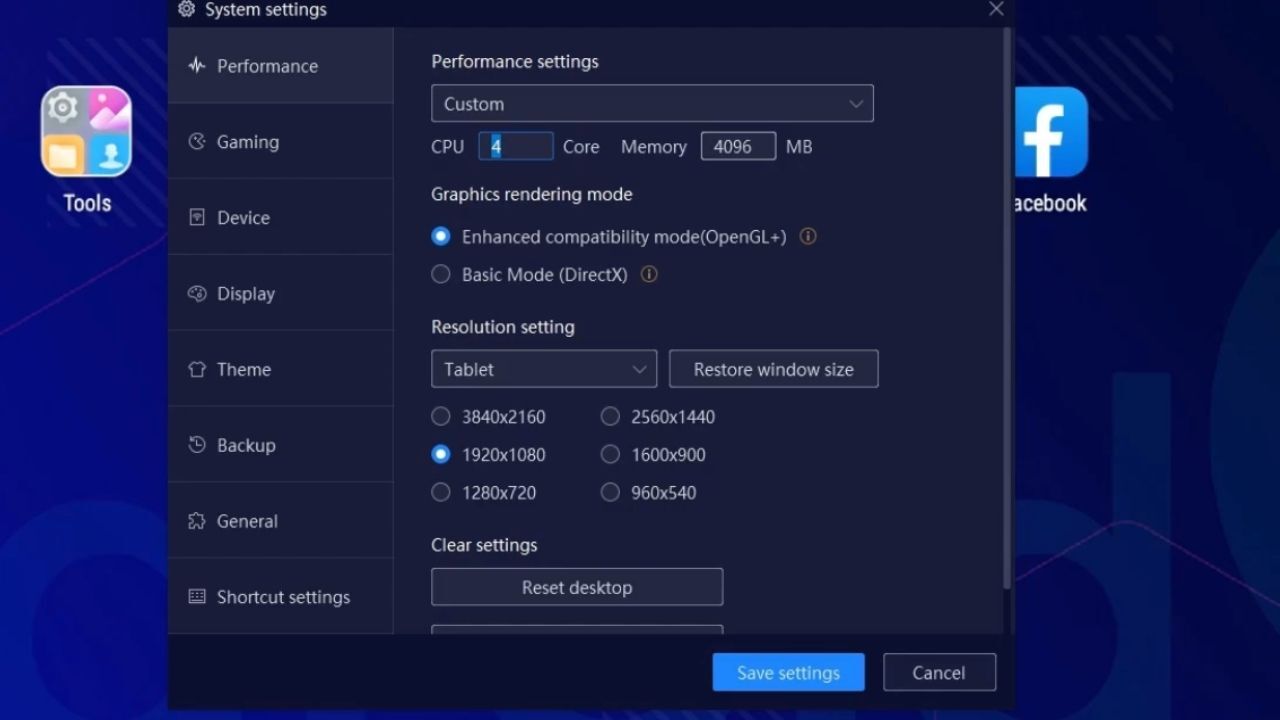Click the Backup clock icon in sidebar
This screenshot has width=1280, height=720.
coord(197,446)
